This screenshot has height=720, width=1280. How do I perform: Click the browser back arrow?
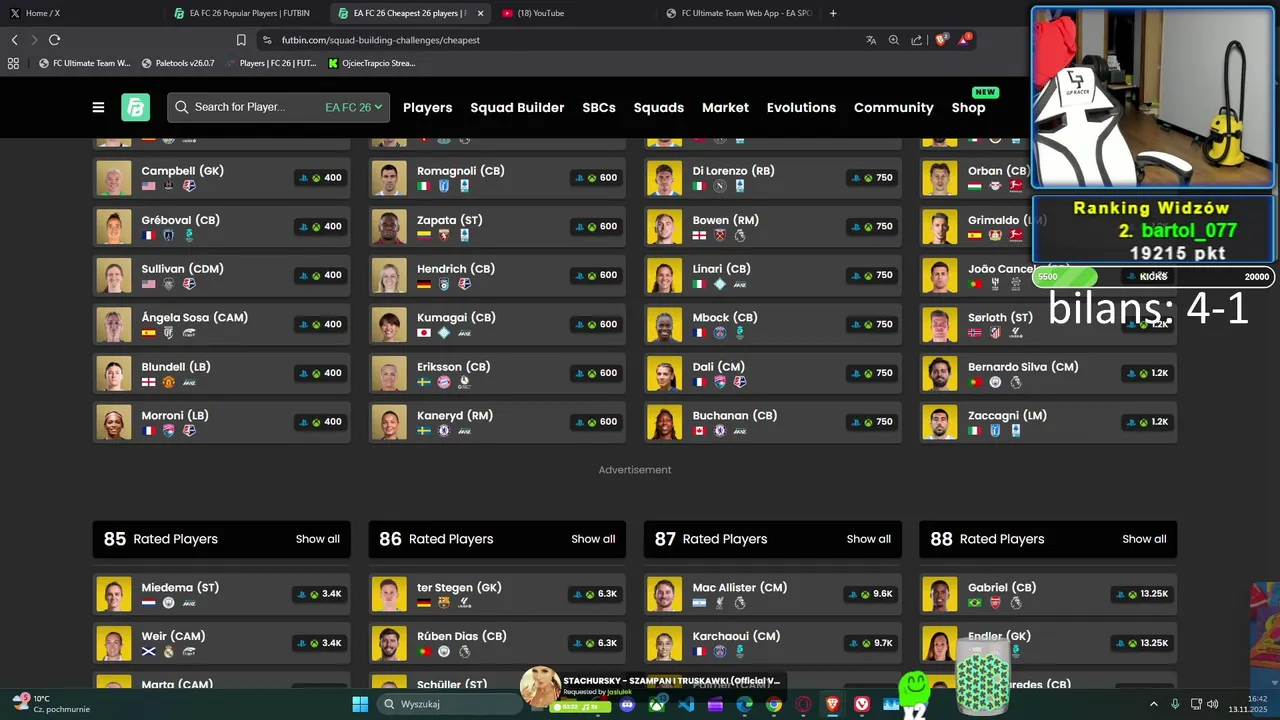14,40
